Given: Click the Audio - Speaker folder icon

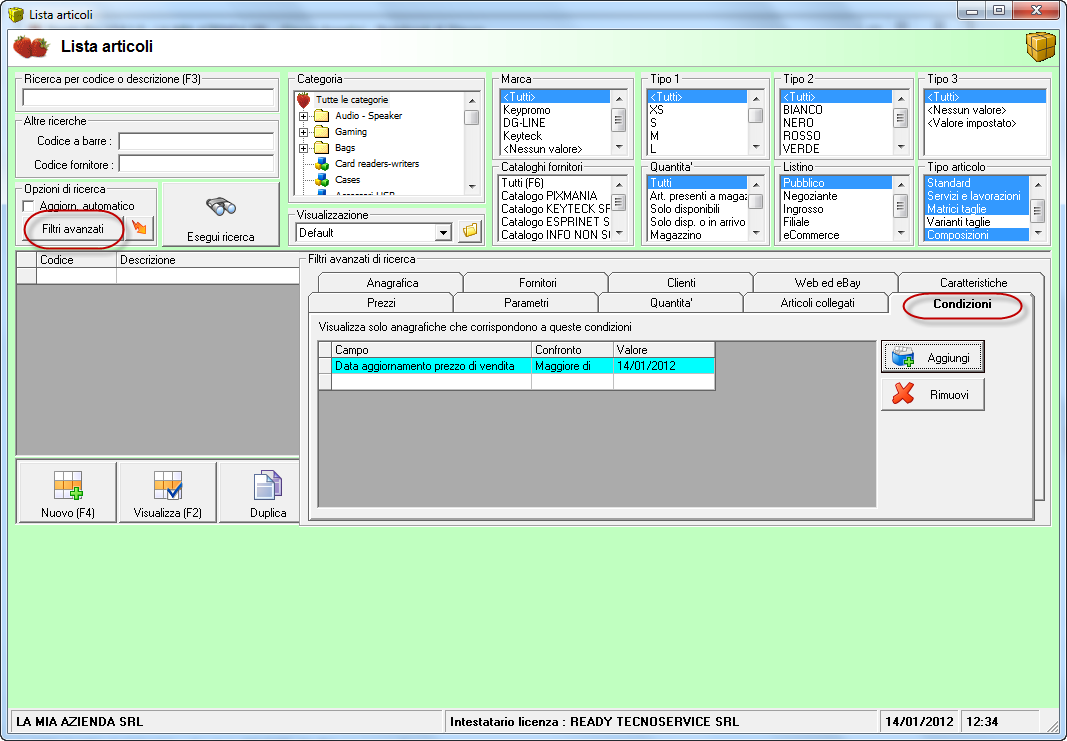Looking at the screenshot, I should pyautogui.click(x=322, y=116).
